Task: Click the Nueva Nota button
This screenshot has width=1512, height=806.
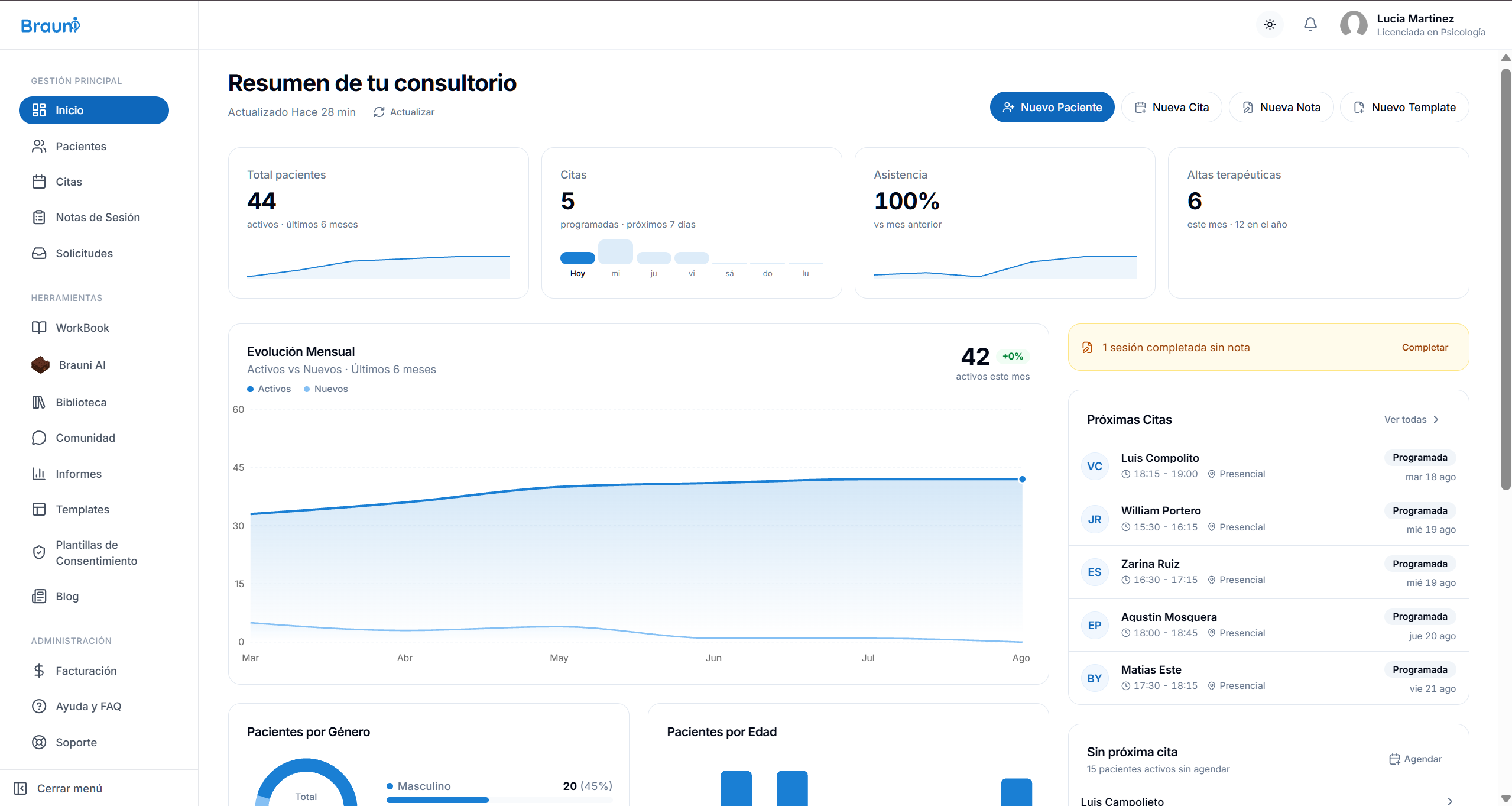Action: click(x=1281, y=107)
